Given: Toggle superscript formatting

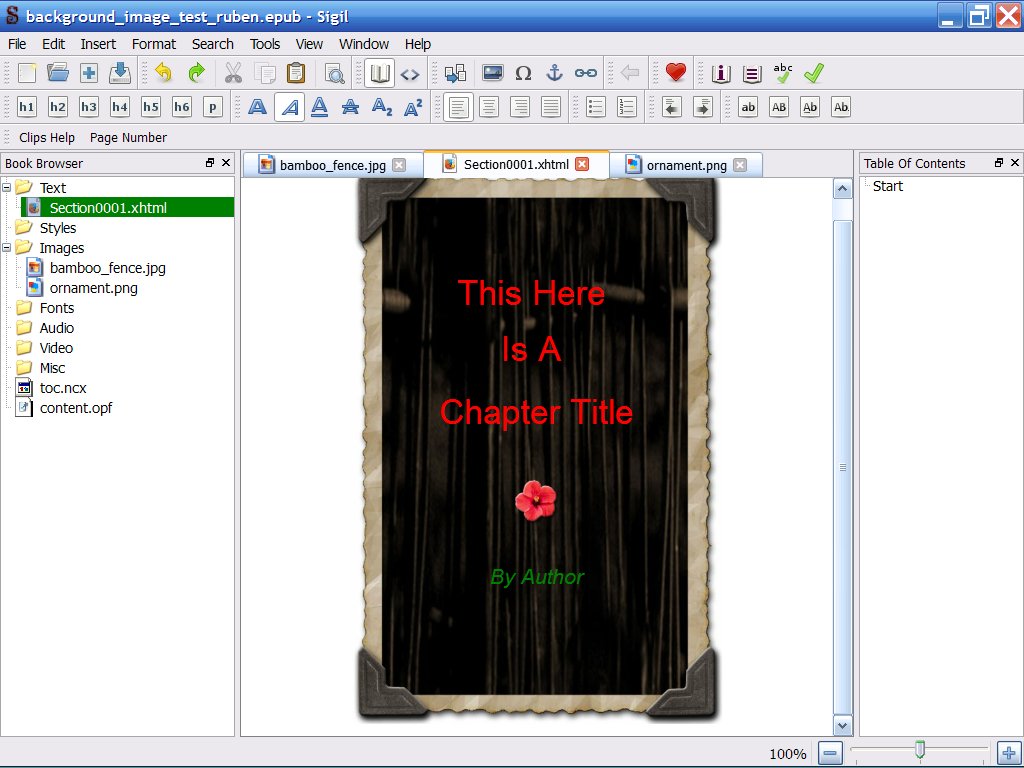Looking at the screenshot, I should pyautogui.click(x=413, y=107).
